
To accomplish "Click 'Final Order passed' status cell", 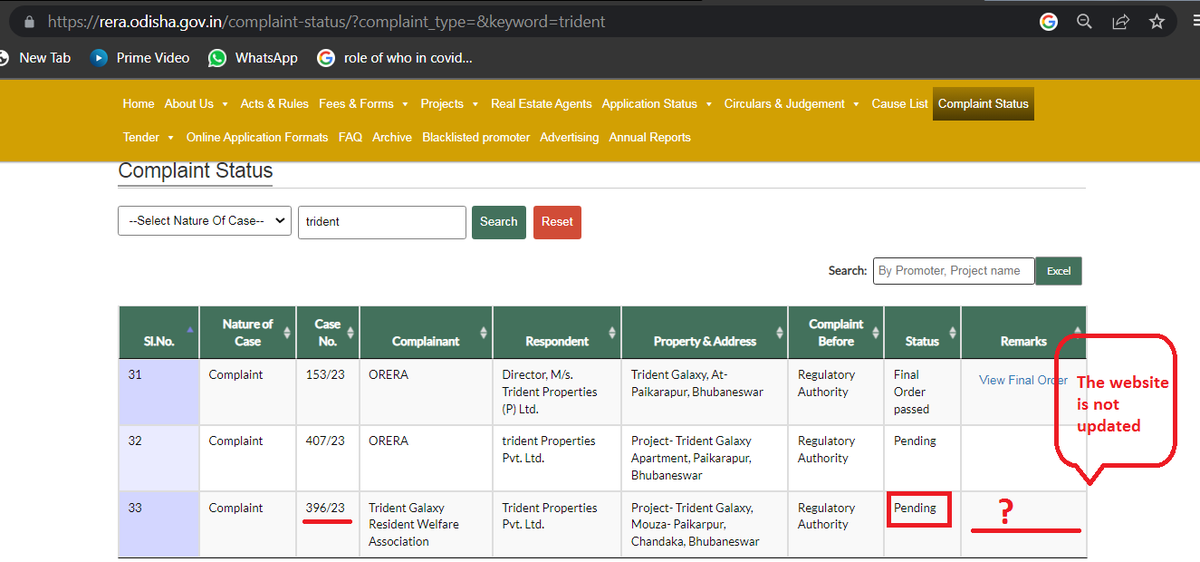I will click(x=922, y=392).
